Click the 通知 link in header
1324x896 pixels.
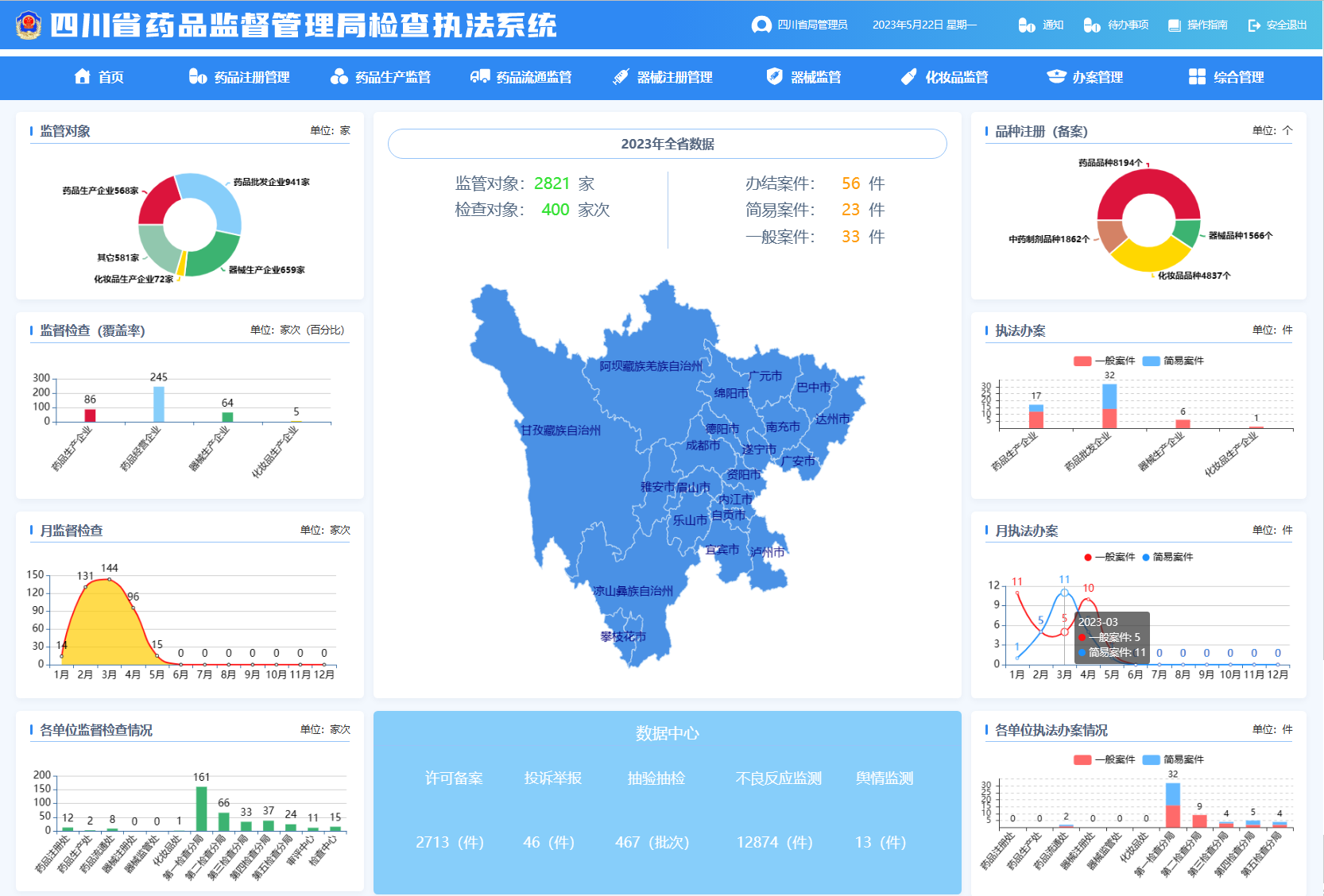click(1053, 25)
